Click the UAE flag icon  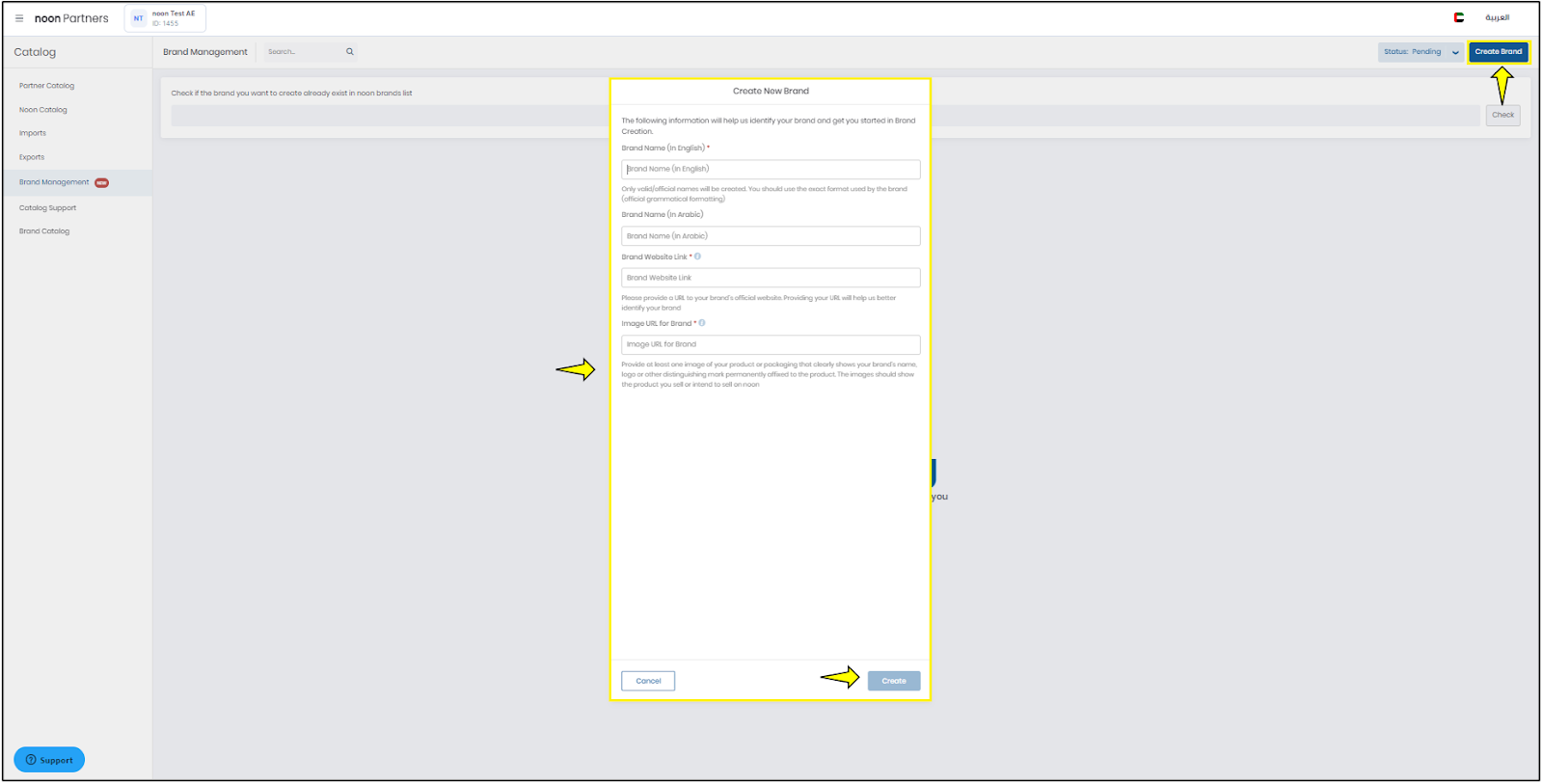coord(1459,17)
